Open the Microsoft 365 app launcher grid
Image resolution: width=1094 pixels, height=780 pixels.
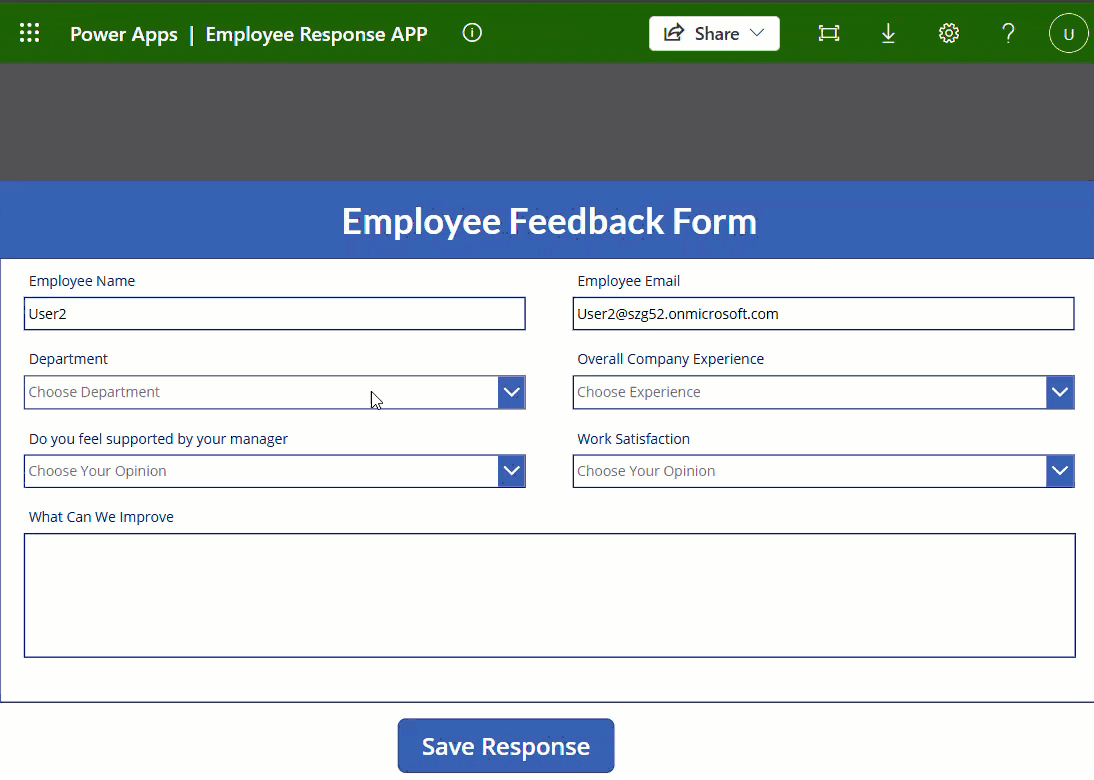click(x=29, y=32)
